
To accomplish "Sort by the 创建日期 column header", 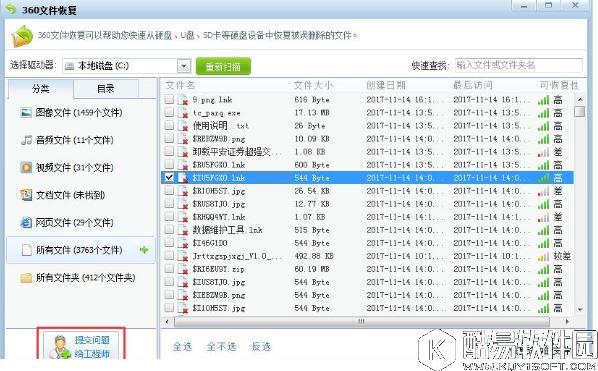I will point(386,85).
